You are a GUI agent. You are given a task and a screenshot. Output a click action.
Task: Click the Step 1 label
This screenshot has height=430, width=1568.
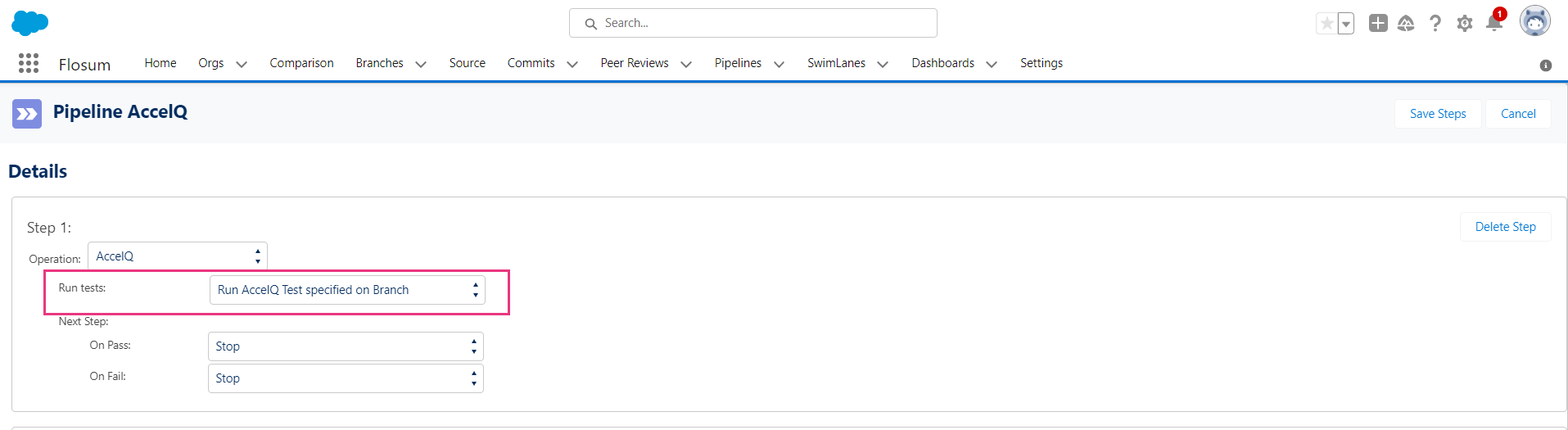[49, 228]
